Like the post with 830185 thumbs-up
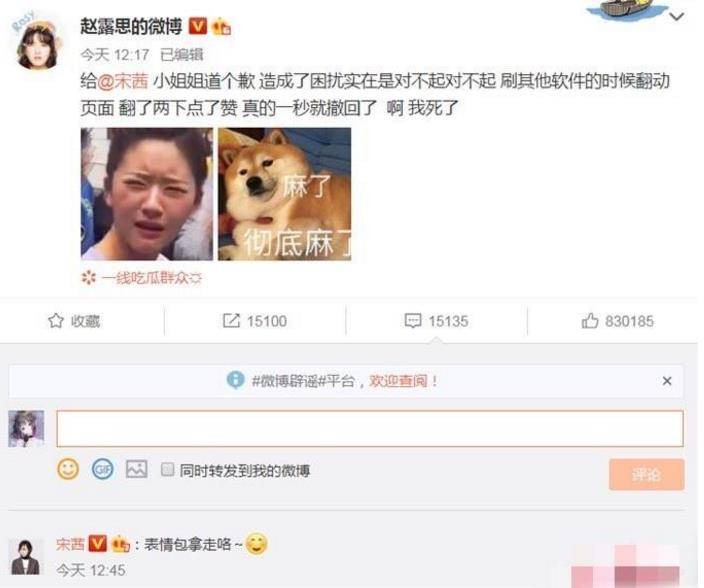The height and width of the screenshot is (588, 704). (590, 320)
